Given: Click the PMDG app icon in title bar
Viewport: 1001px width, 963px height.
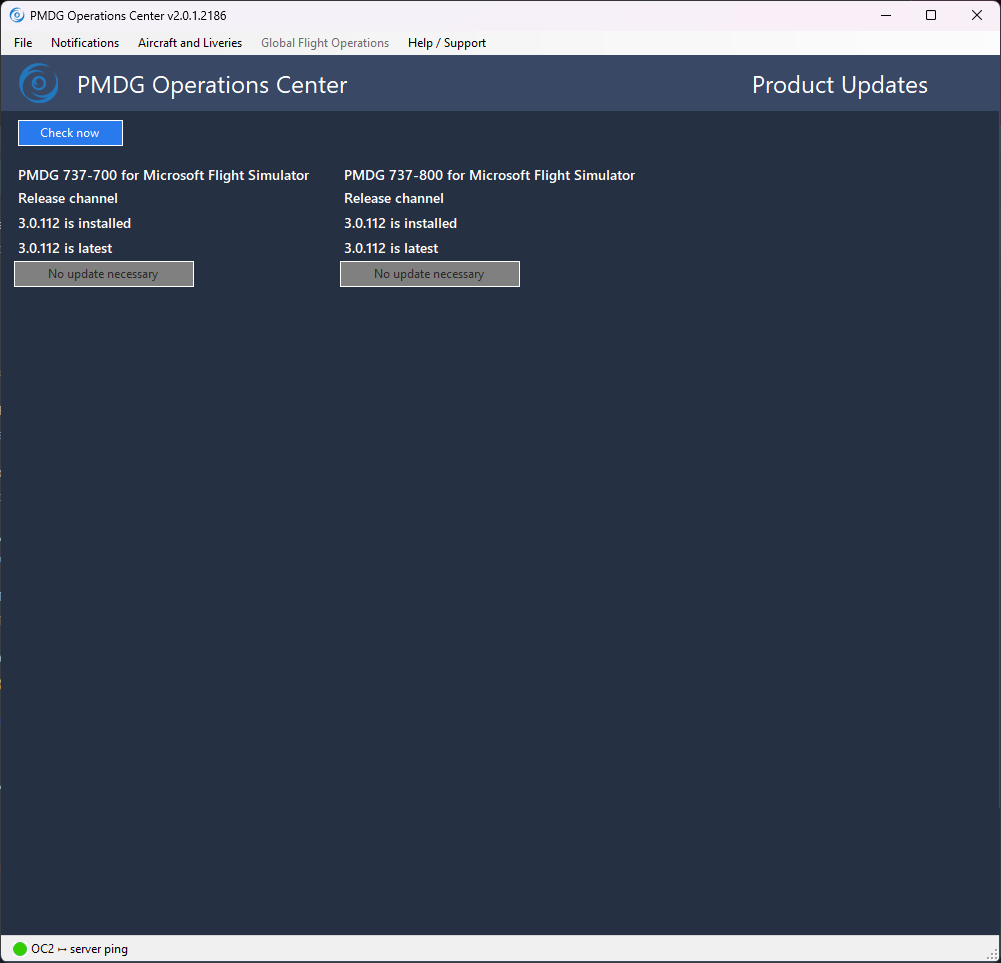Looking at the screenshot, I should pyautogui.click(x=17, y=15).
